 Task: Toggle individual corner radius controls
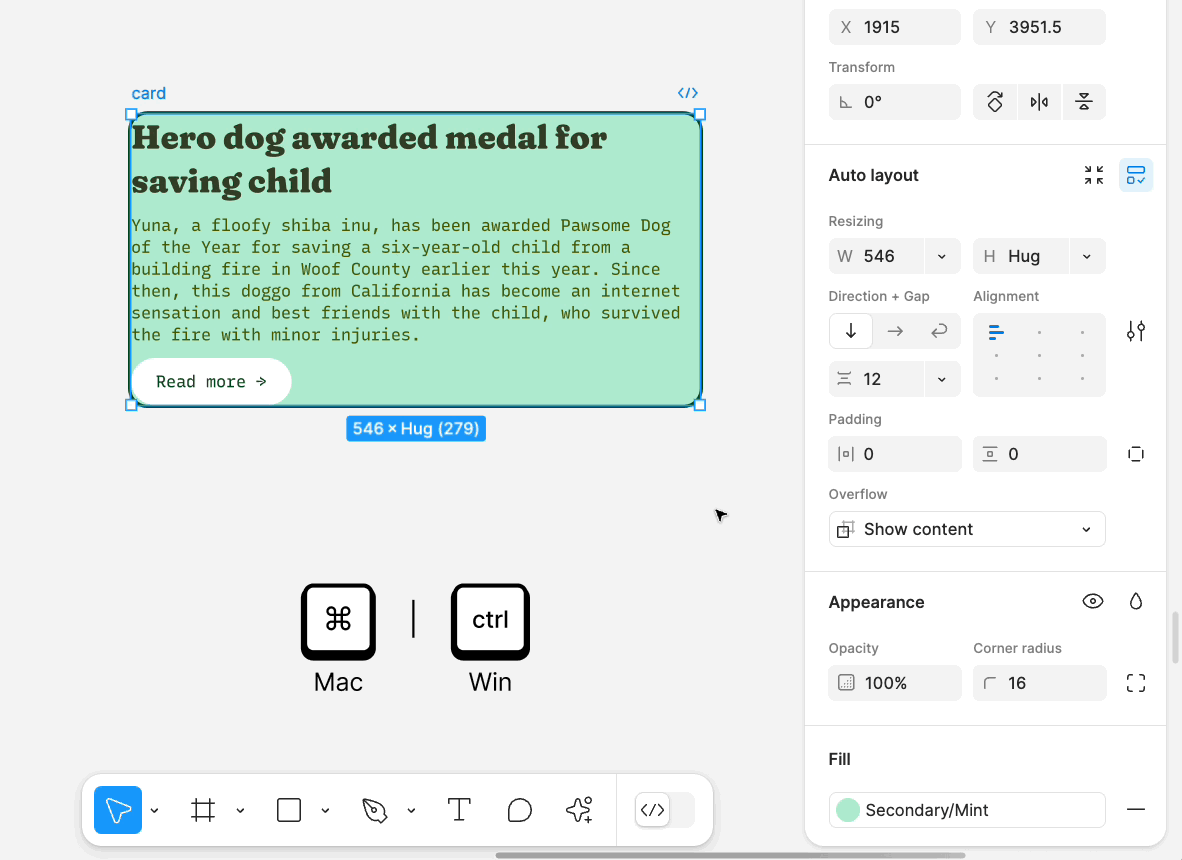click(x=1136, y=683)
